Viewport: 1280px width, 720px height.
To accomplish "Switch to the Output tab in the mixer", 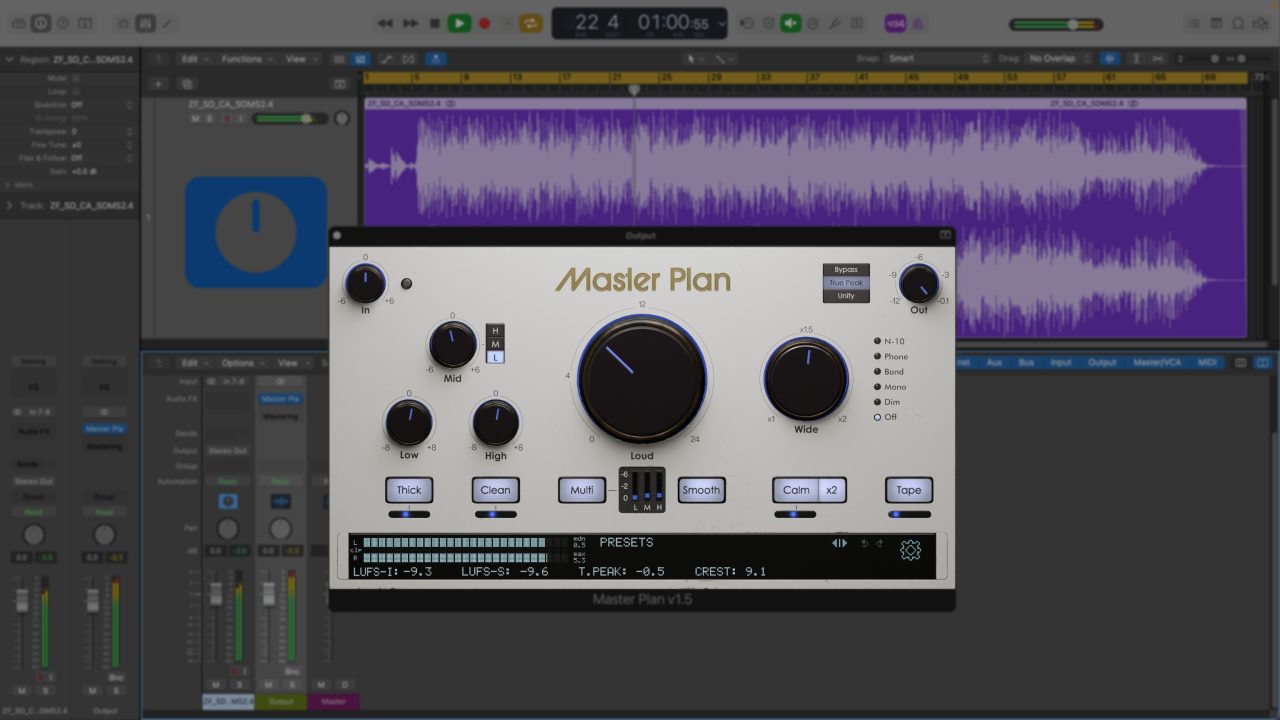I will tap(1101, 363).
